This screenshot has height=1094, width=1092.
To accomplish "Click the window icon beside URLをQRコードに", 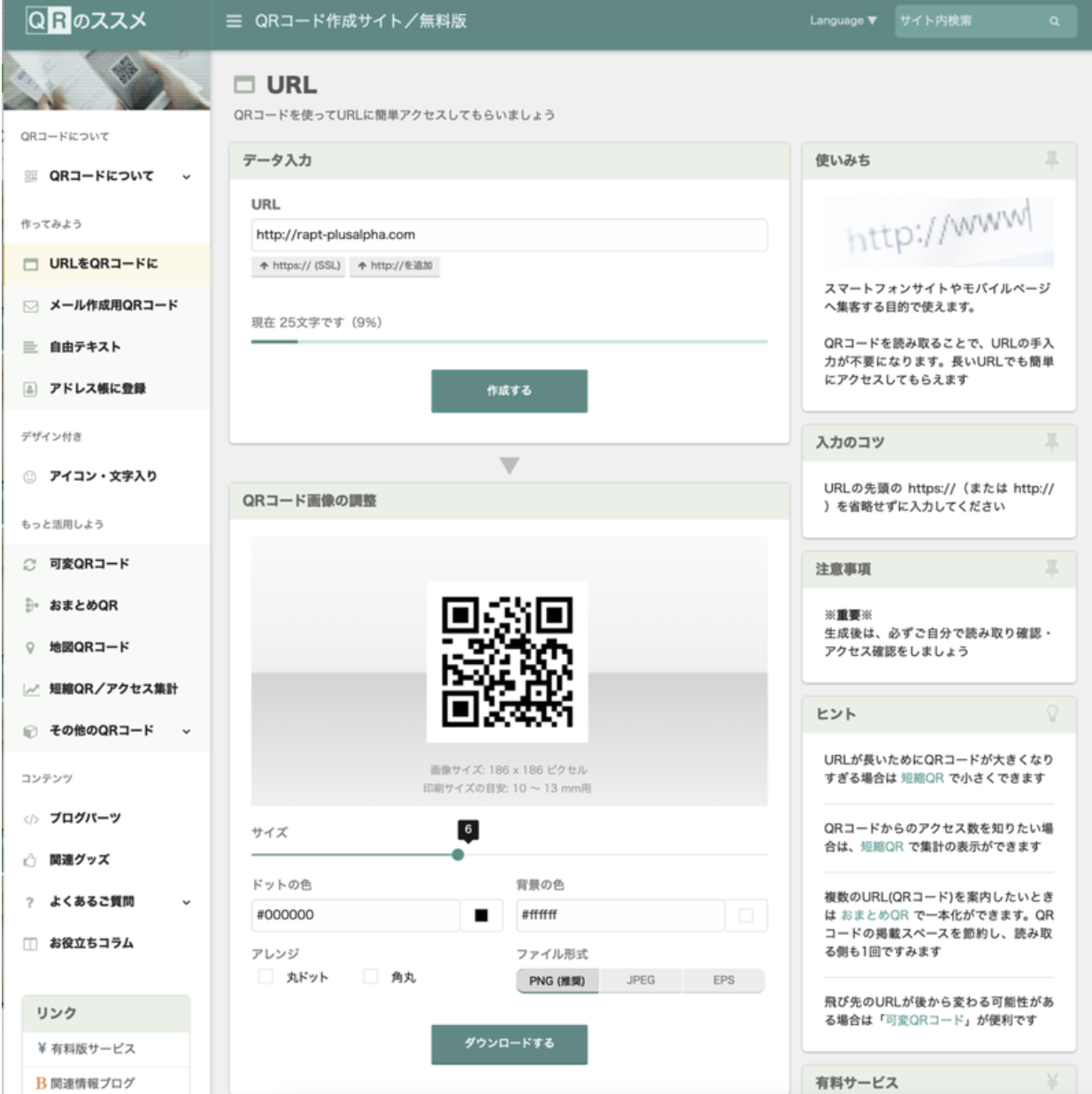I will click(x=31, y=264).
